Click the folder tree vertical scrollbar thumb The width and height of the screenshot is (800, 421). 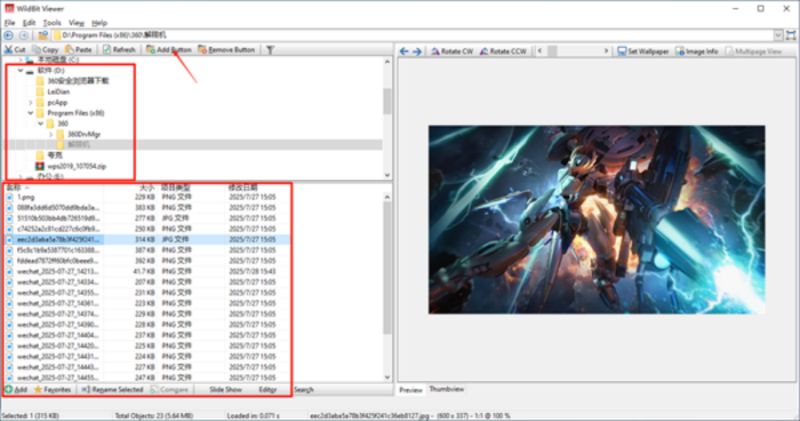pos(387,101)
